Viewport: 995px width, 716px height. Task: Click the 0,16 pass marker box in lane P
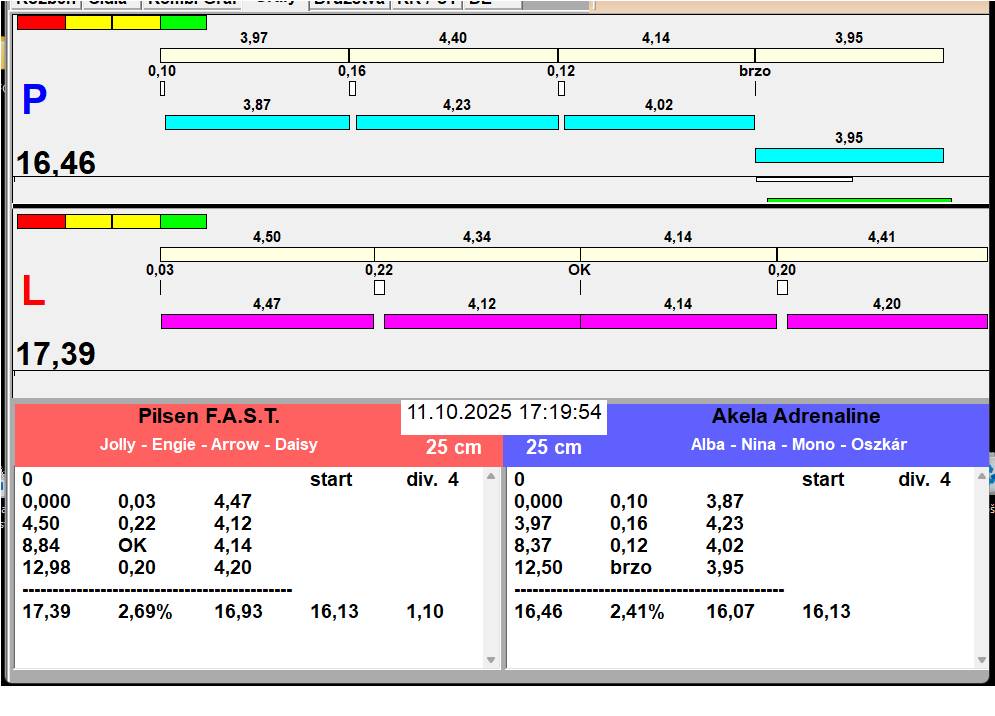[352, 89]
